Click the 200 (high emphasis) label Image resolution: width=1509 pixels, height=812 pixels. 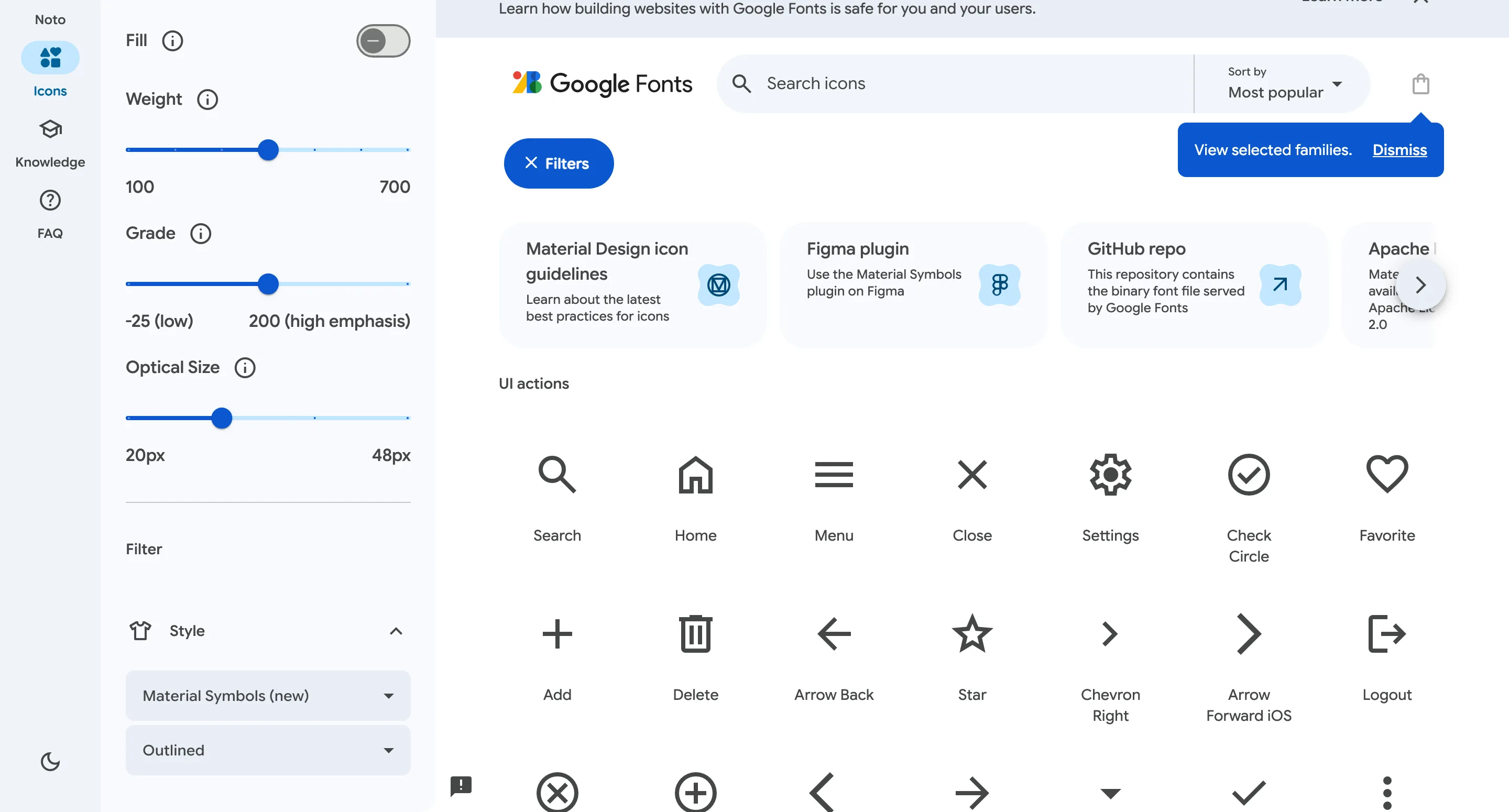point(329,321)
